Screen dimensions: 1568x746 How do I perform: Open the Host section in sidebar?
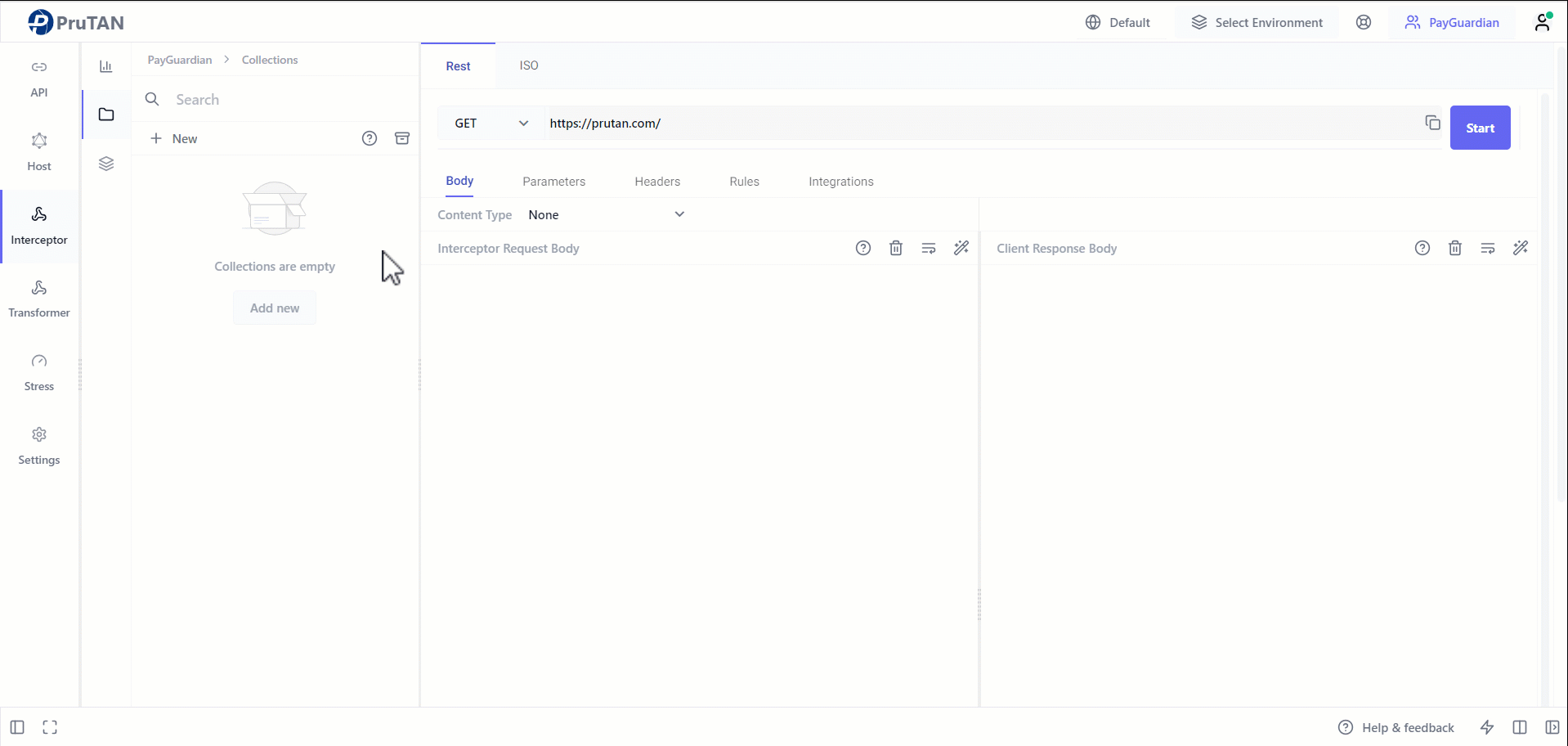coord(39,153)
